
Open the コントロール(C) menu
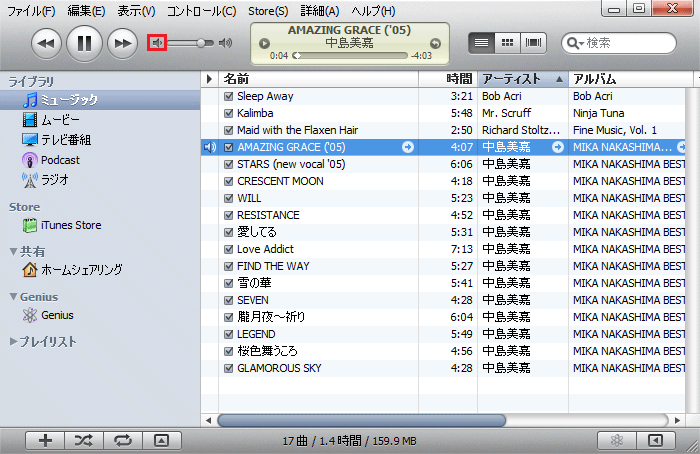pyautogui.click(x=201, y=11)
